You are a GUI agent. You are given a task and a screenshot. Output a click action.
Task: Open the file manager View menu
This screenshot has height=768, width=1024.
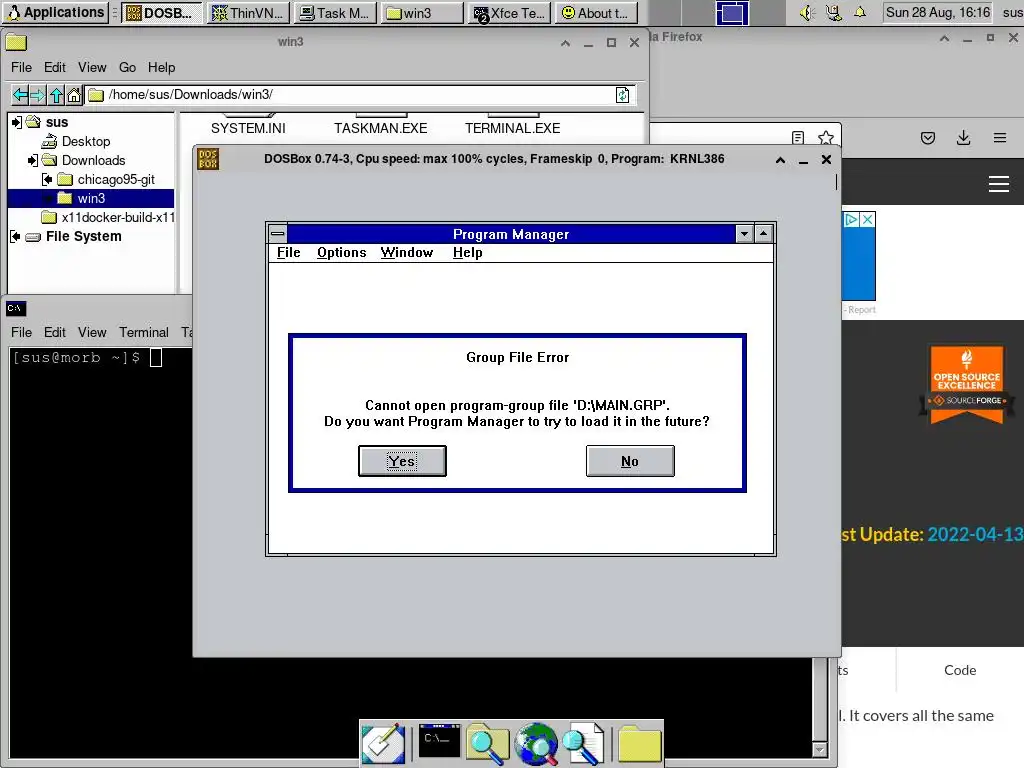[x=92, y=67]
